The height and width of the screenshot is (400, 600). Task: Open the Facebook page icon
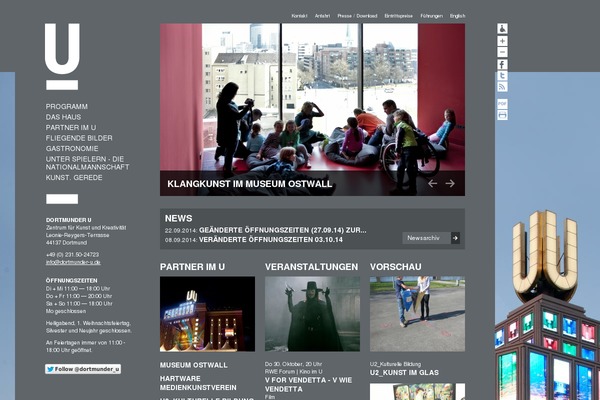502,64
